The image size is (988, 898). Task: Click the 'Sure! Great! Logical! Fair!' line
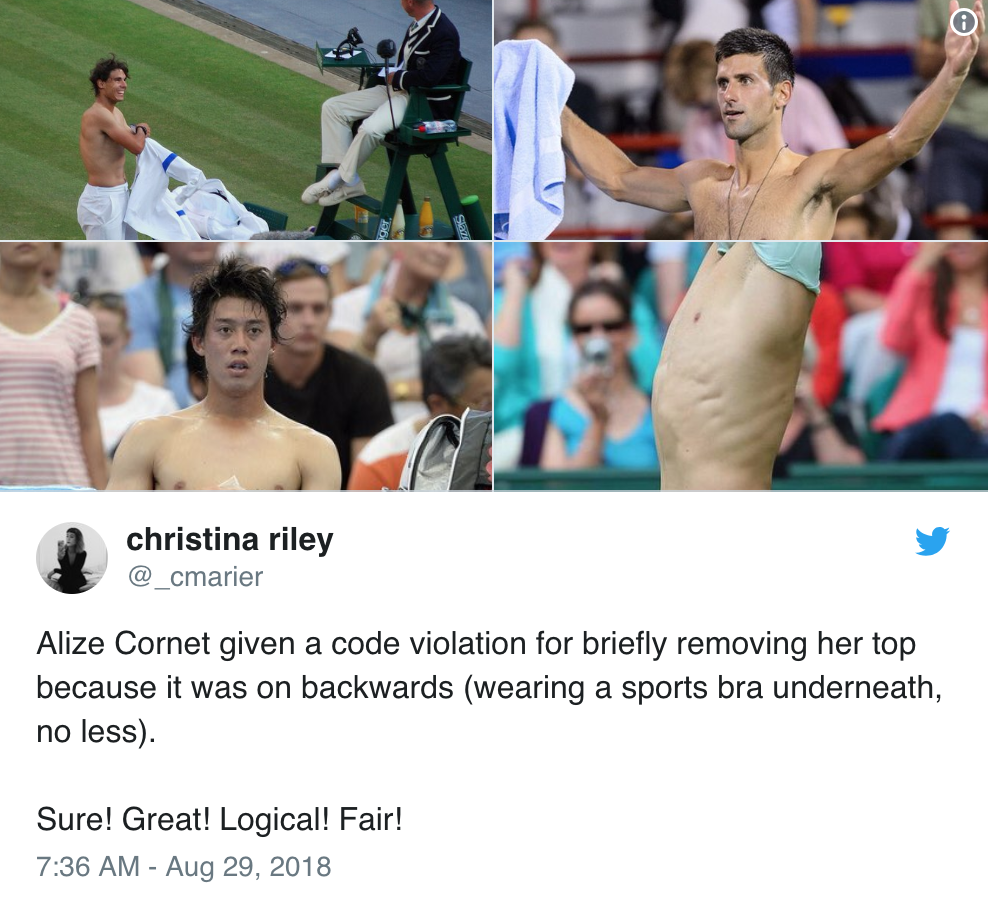[x=219, y=820]
